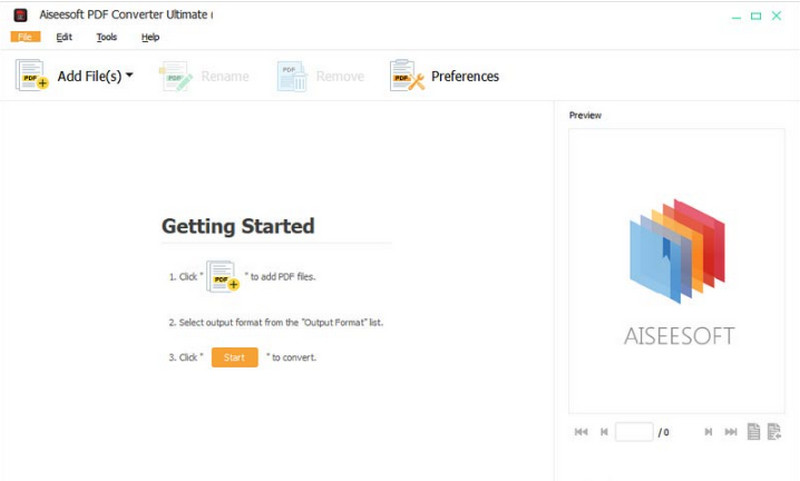Go to previous page in preview
This screenshot has width=800, height=481.
604,432
